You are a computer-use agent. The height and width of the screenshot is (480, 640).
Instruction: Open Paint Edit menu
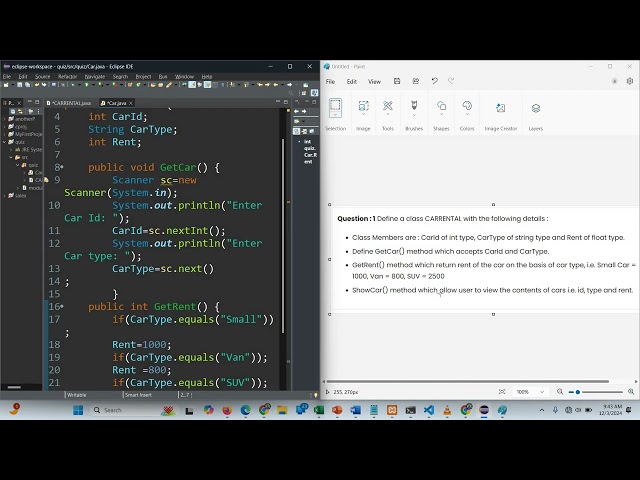tap(351, 82)
